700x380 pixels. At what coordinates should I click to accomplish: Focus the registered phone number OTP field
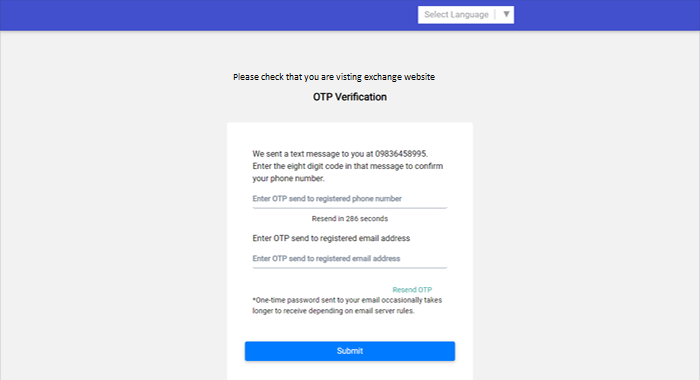[x=350, y=199]
